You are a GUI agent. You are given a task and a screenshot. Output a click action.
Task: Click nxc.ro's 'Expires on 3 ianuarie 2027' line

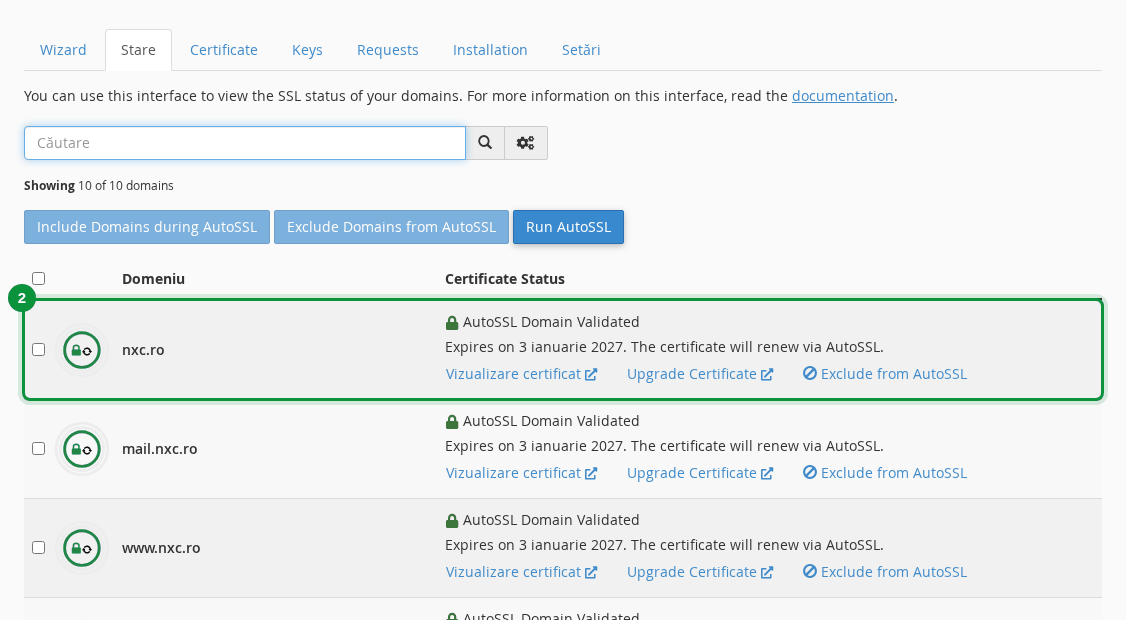pyautogui.click(x=664, y=347)
